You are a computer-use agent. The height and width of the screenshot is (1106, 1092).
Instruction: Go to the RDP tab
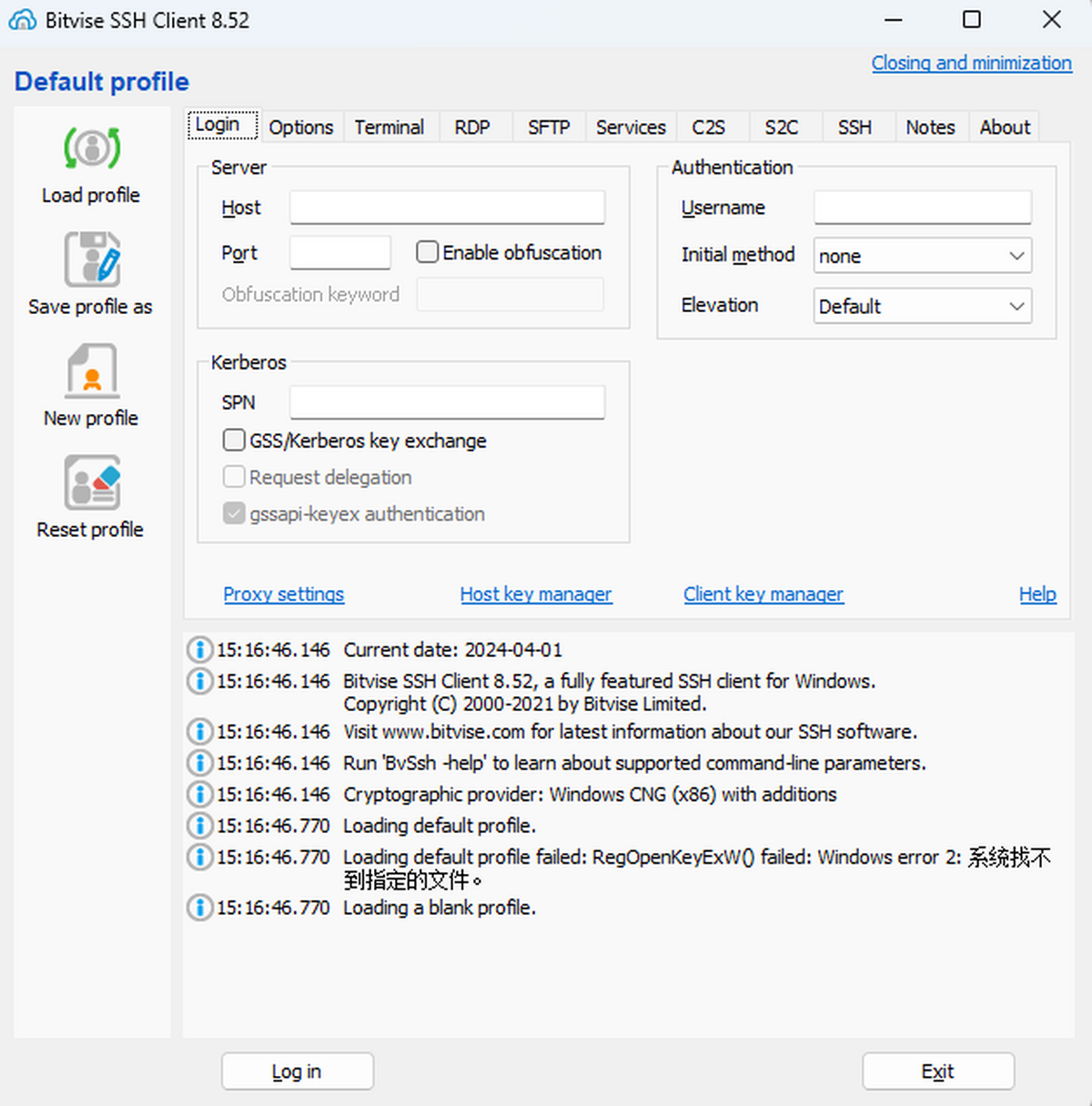pyautogui.click(x=472, y=127)
